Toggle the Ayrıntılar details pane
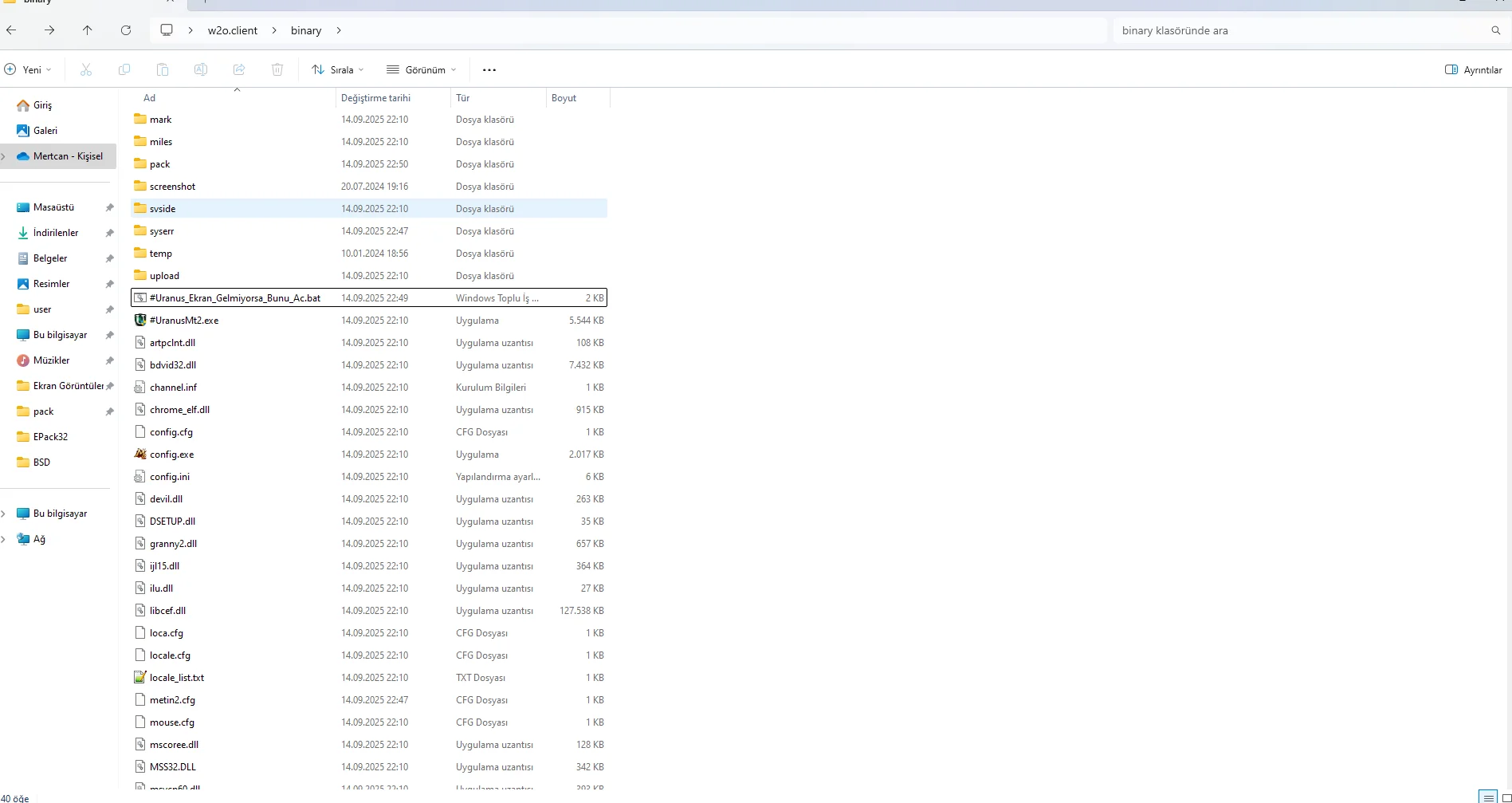This screenshot has height=803, width=1512. click(x=1473, y=70)
